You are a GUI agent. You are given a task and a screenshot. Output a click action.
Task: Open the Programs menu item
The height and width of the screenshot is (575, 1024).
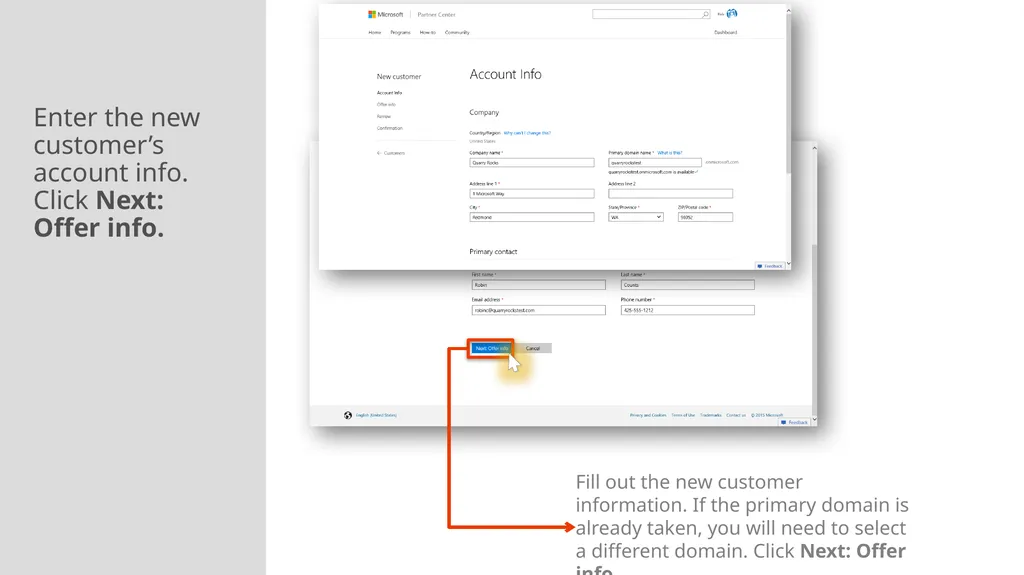(x=400, y=33)
